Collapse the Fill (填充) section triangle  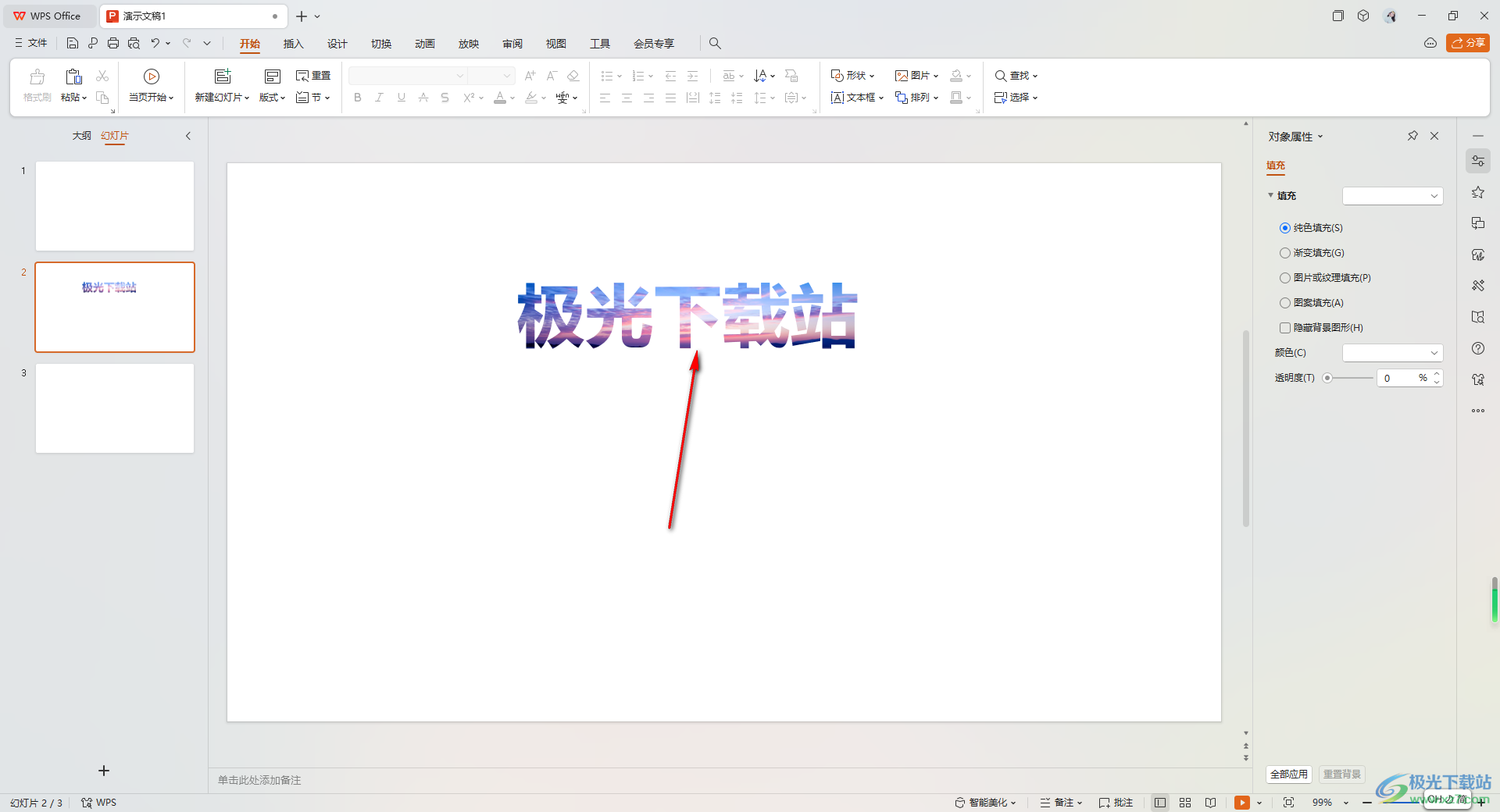pyautogui.click(x=1271, y=195)
